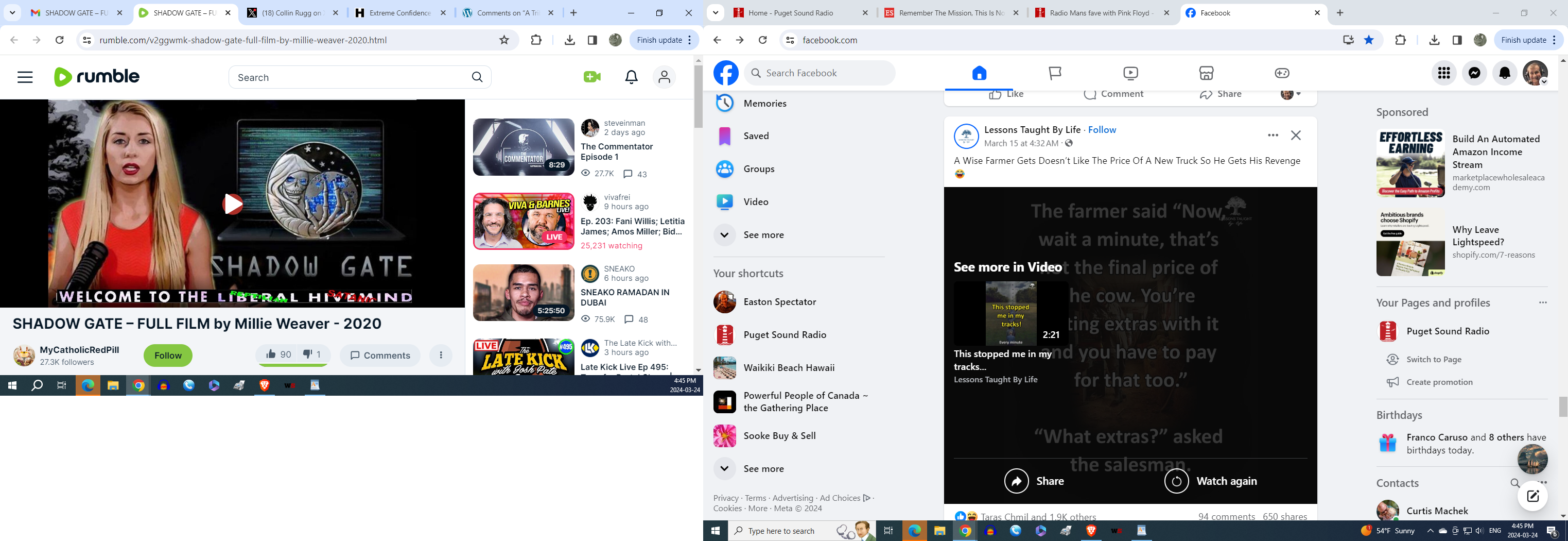Bookmark the Facebook page with star icon
The width and height of the screenshot is (1568, 541).
click(1369, 40)
